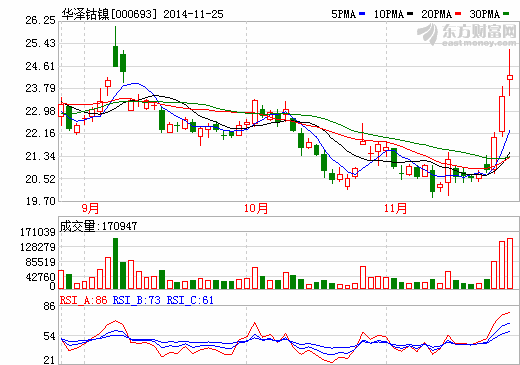The height and width of the screenshot is (365, 520).
Task: Click the 22.98 price axis label
Action: tap(41, 111)
